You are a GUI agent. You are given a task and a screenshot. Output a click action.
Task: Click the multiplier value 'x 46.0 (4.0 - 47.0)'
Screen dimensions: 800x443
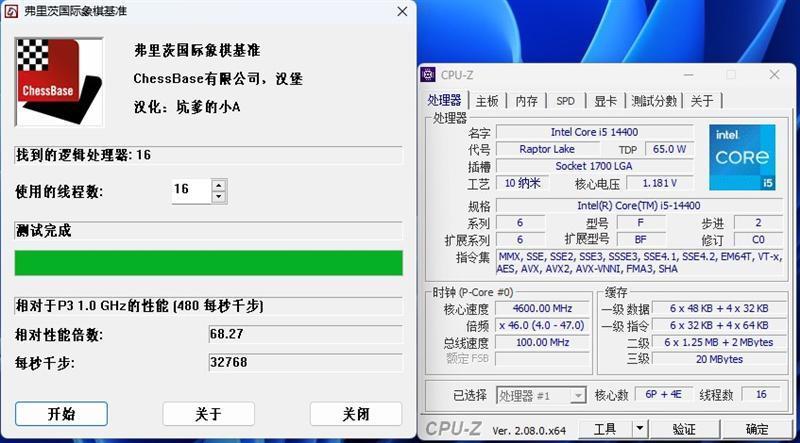(542, 325)
